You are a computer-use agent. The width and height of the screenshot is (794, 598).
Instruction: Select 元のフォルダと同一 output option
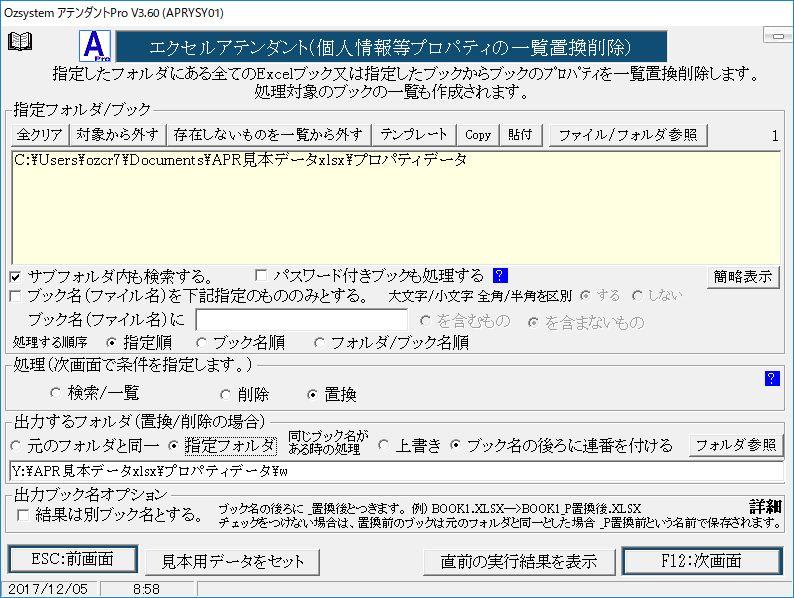pyautogui.click(x=16, y=446)
